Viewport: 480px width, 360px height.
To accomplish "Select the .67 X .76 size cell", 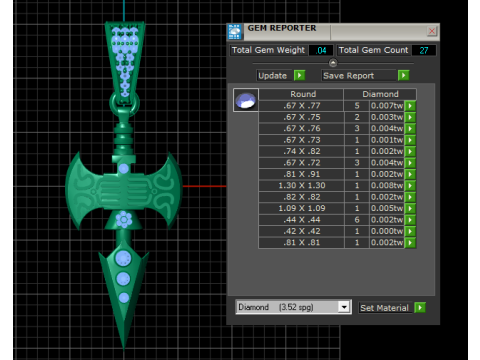I will (x=301, y=129).
